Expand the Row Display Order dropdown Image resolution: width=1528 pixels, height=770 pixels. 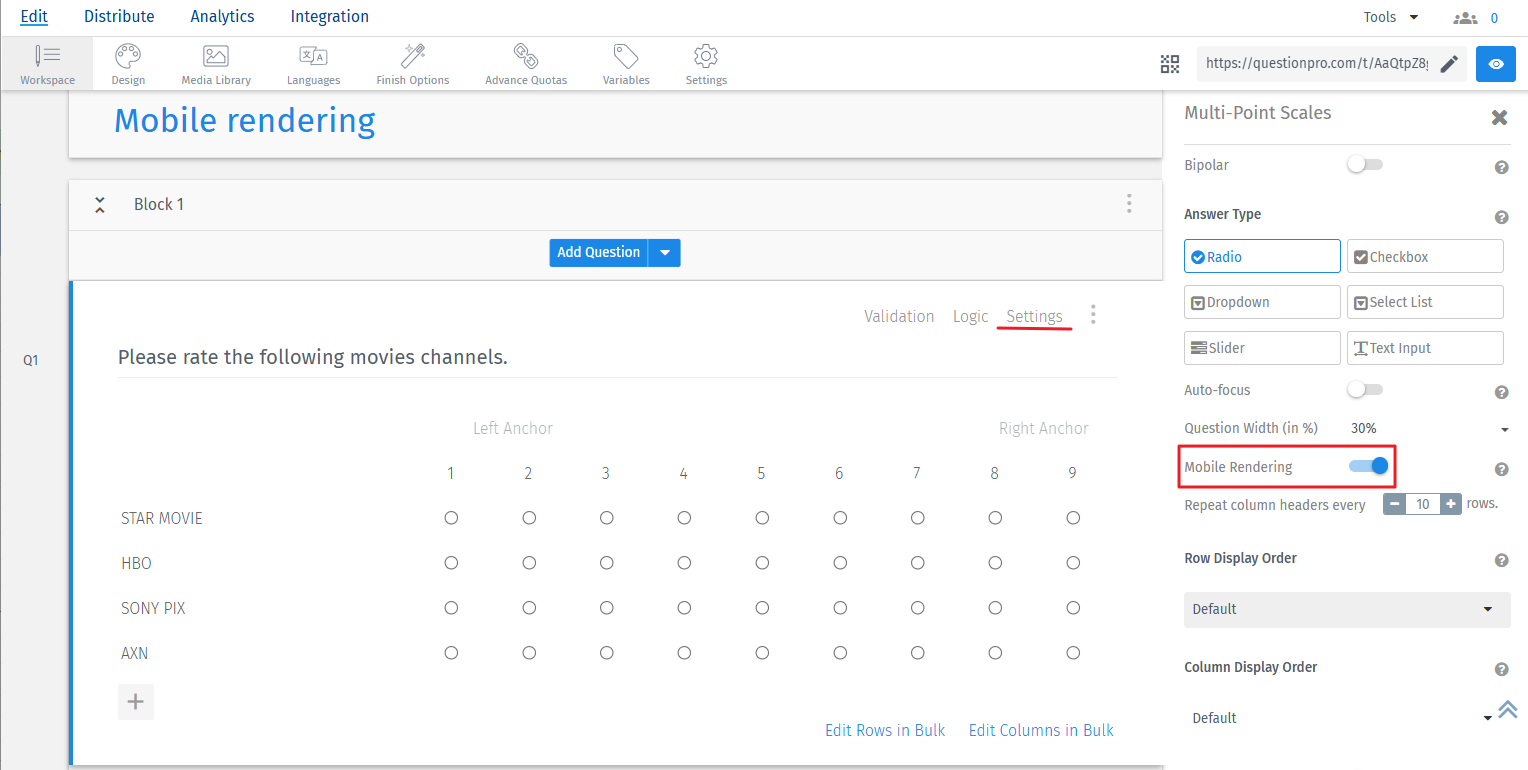pyautogui.click(x=1346, y=609)
